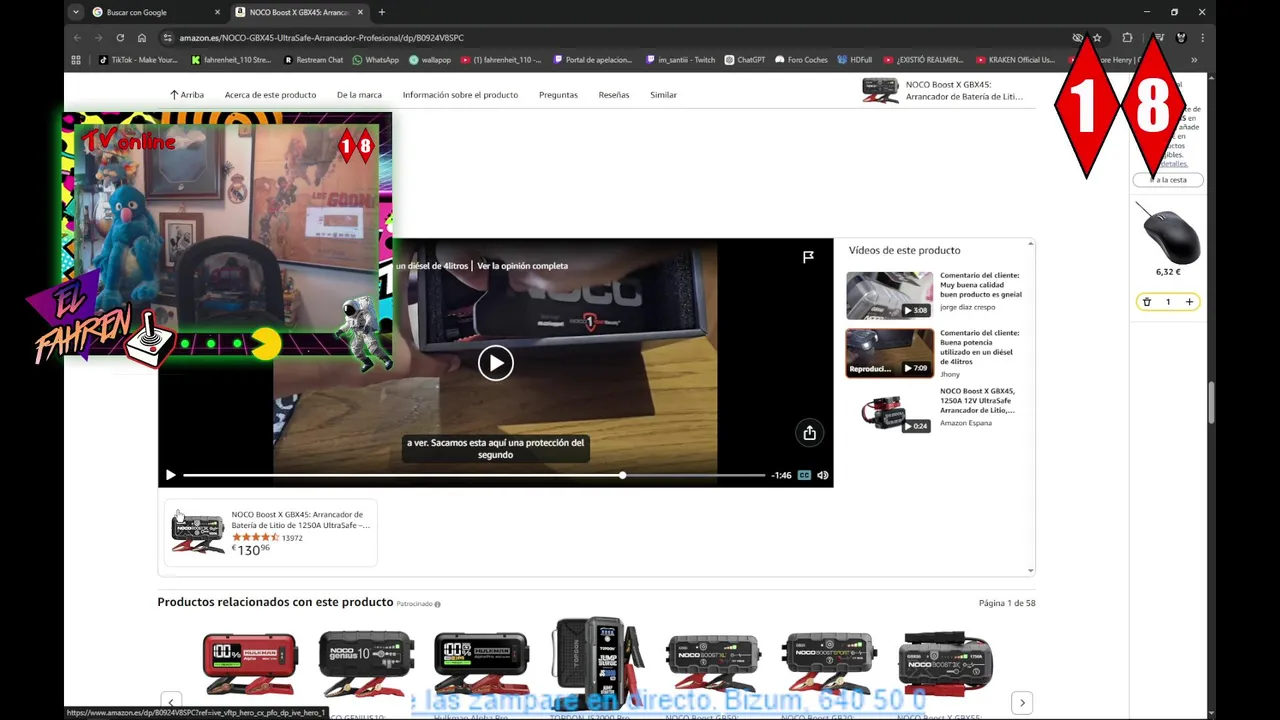Report the video with flag icon

point(808,257)
